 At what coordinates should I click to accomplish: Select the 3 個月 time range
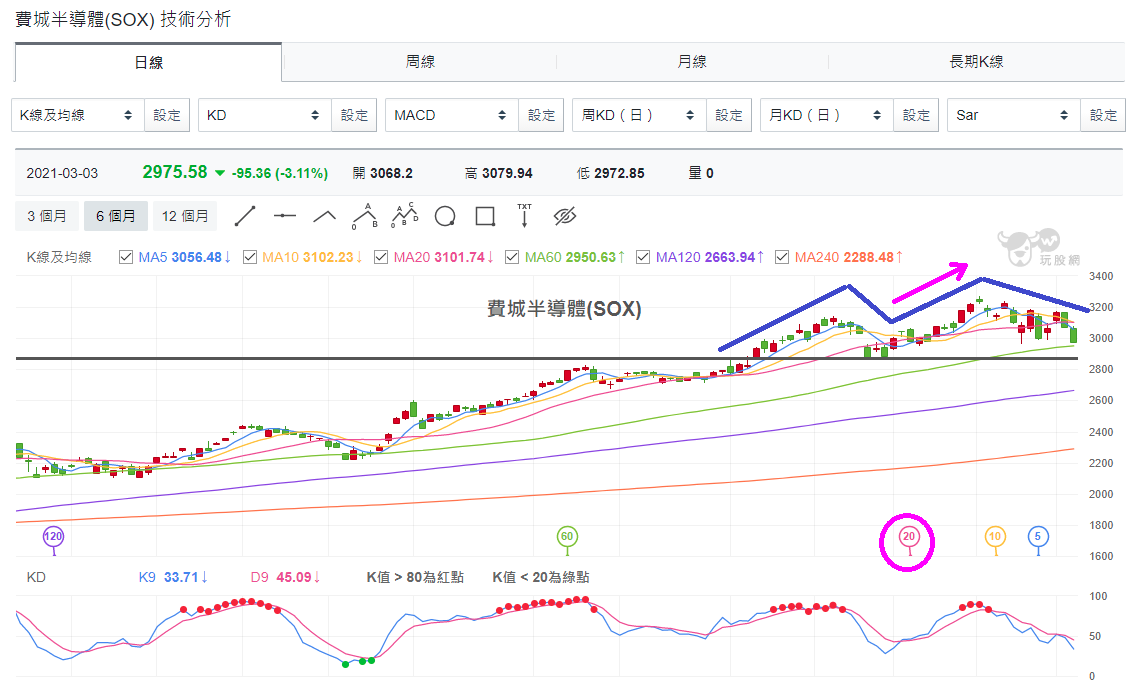47,216
